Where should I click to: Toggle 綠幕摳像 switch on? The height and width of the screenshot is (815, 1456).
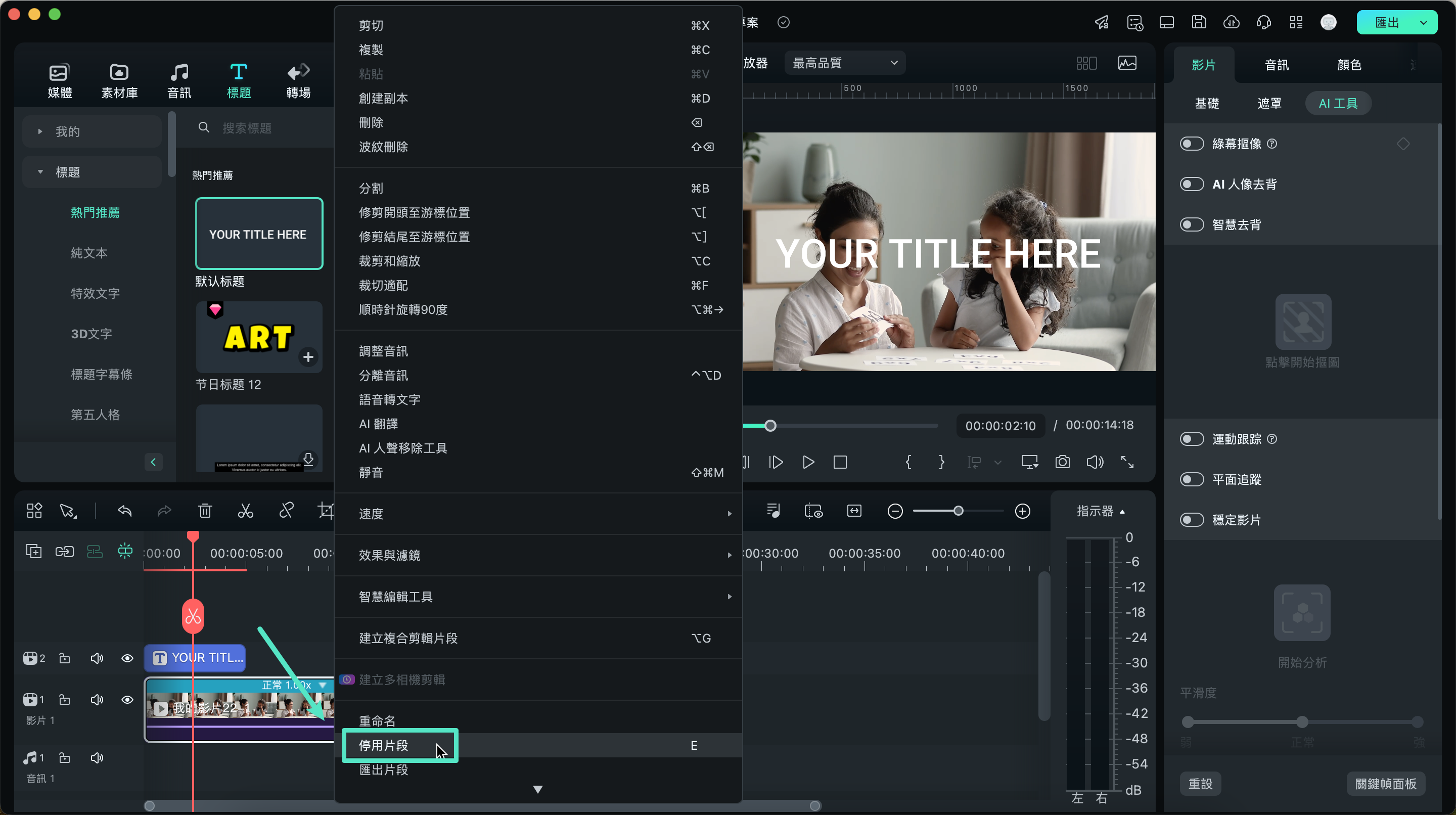1192,143
